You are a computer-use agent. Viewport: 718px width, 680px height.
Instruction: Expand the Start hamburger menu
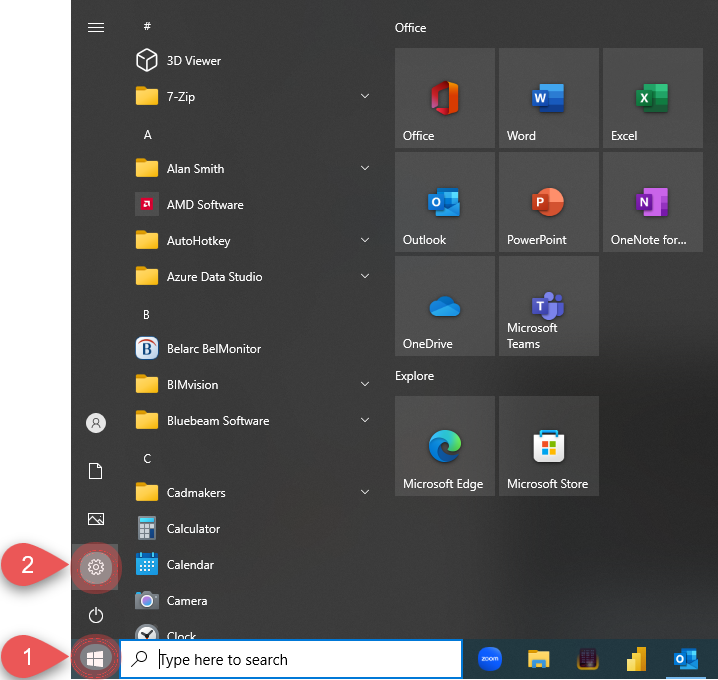point(96,27)
